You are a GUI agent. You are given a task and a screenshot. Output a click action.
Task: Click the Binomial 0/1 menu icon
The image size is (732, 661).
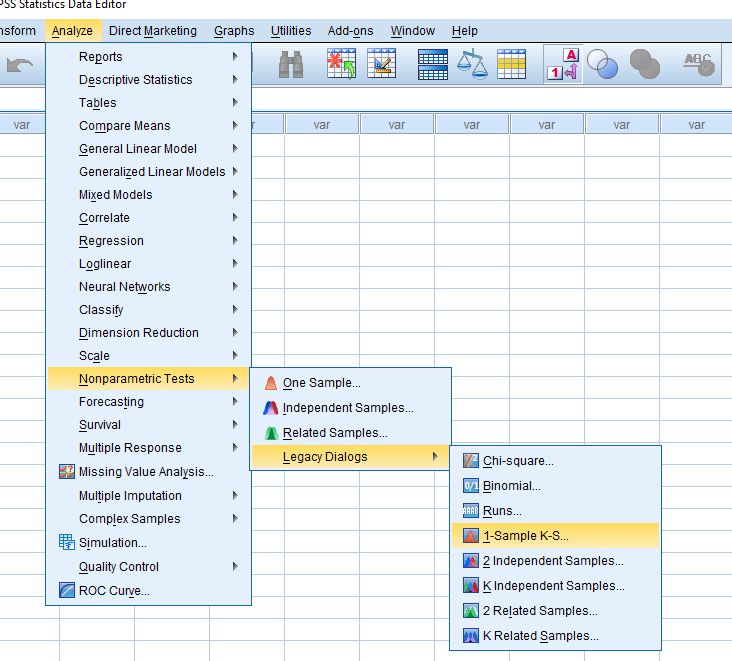coord(471,486)
